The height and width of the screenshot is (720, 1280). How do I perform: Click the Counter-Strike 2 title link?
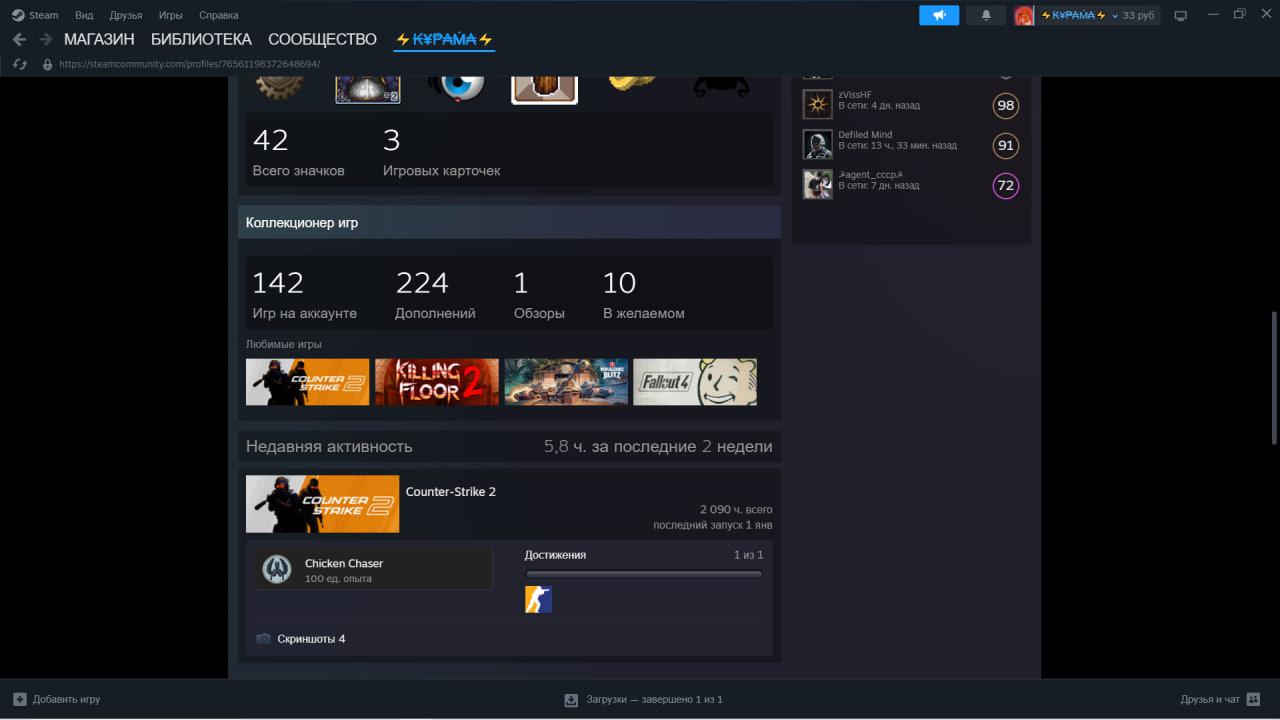pyautogui.click(x=451, y=492)
